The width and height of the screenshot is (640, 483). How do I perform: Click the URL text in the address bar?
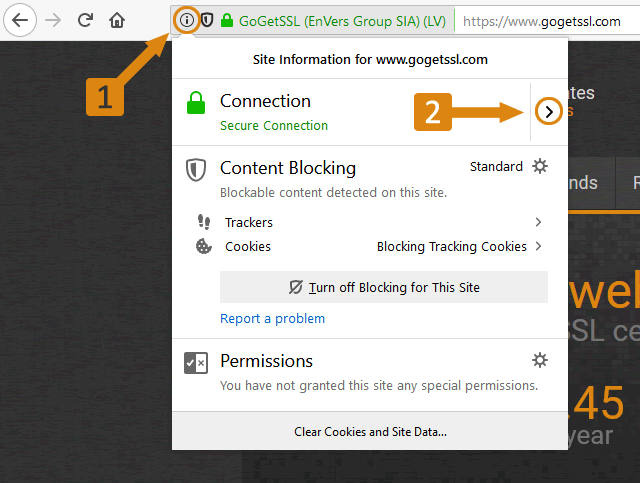pos(542,20)
